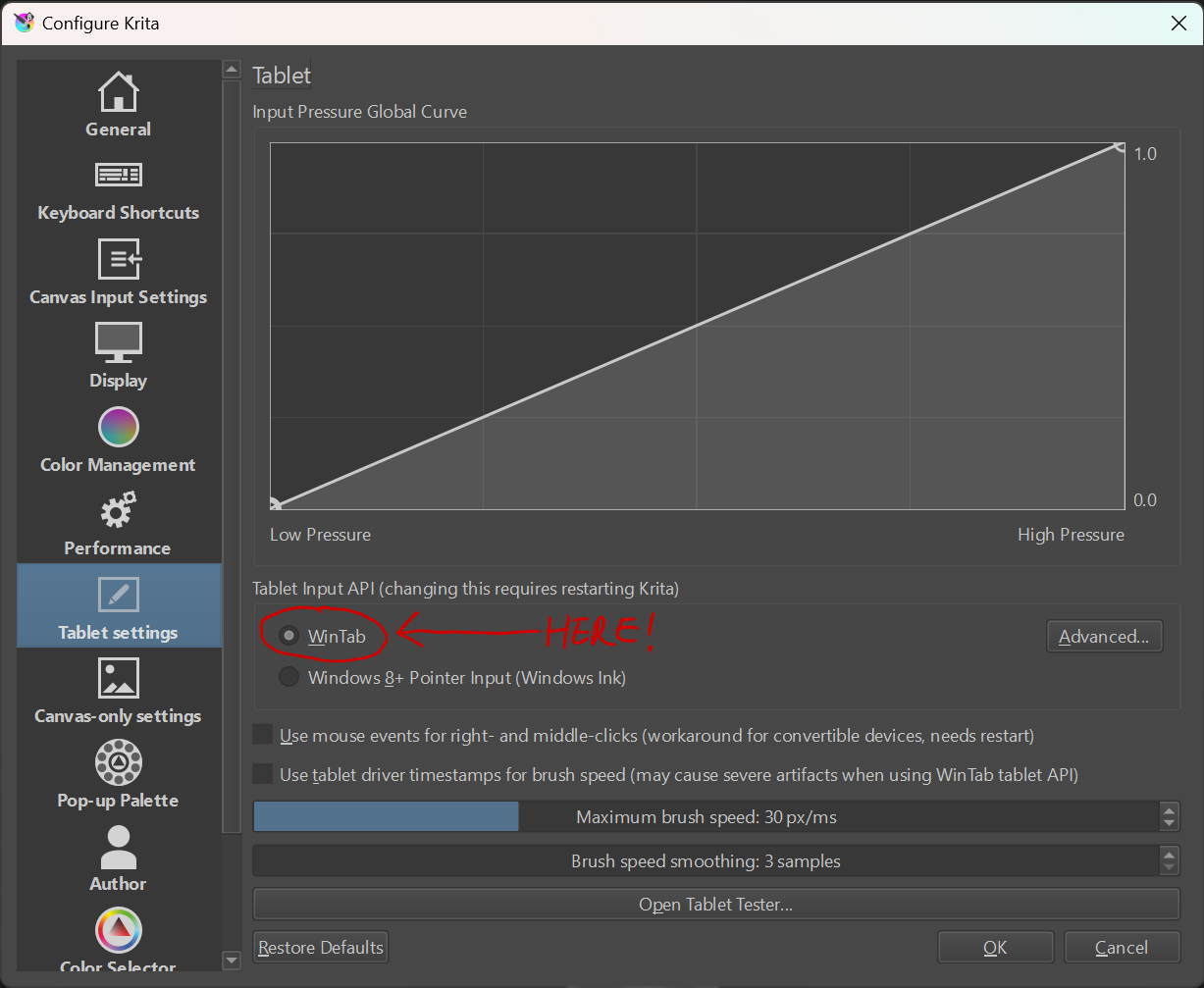Open the General settings page icon
This screenshot has width=1204, height=988.
[x=118, y=90]
